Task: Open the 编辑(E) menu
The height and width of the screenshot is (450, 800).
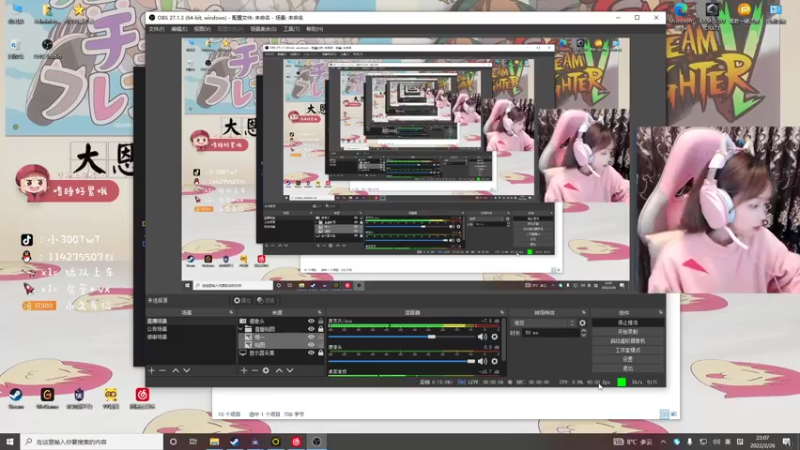Action: click(179, 29)
